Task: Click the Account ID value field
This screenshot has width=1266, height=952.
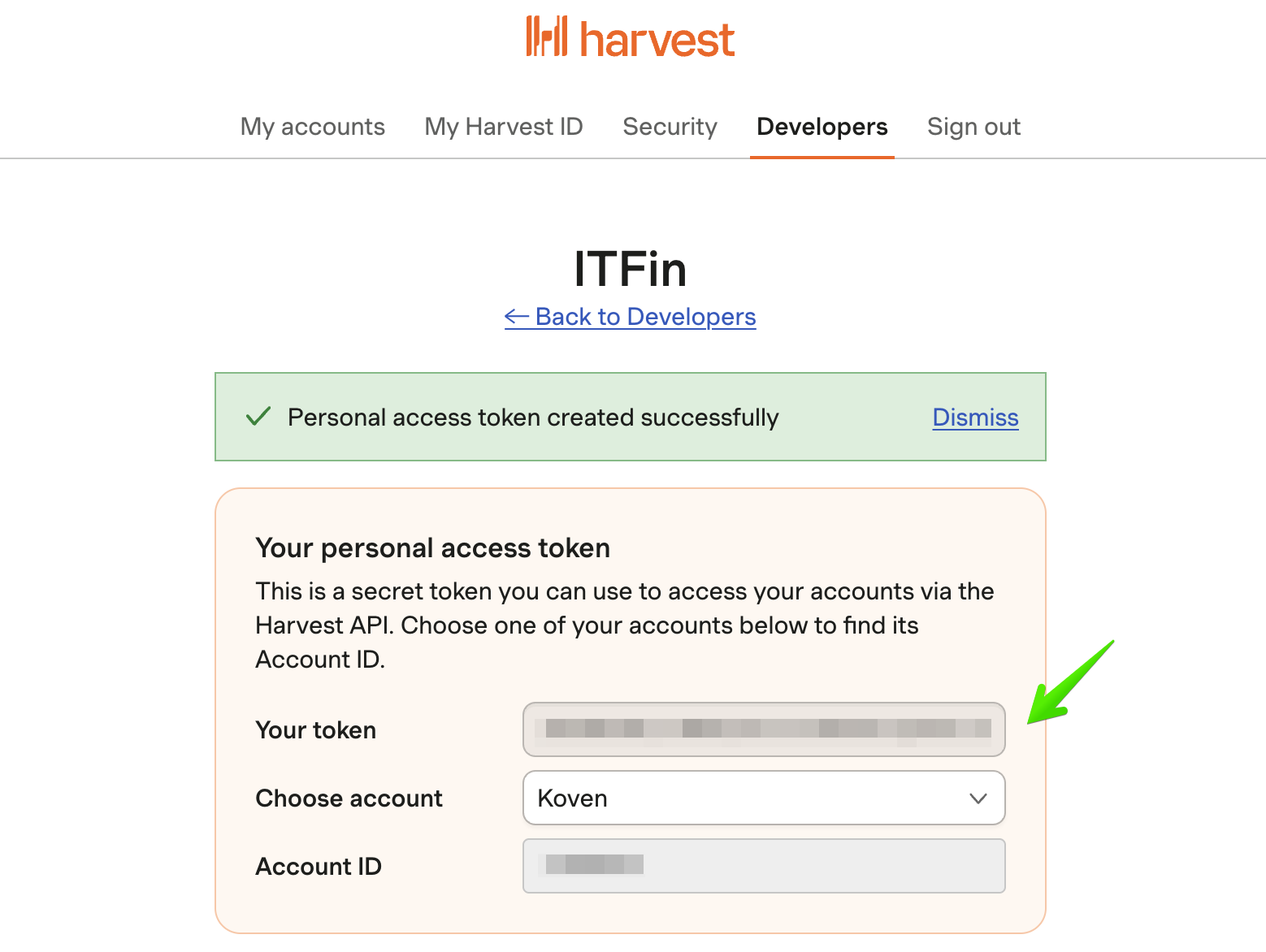Action: pos(764,866)
